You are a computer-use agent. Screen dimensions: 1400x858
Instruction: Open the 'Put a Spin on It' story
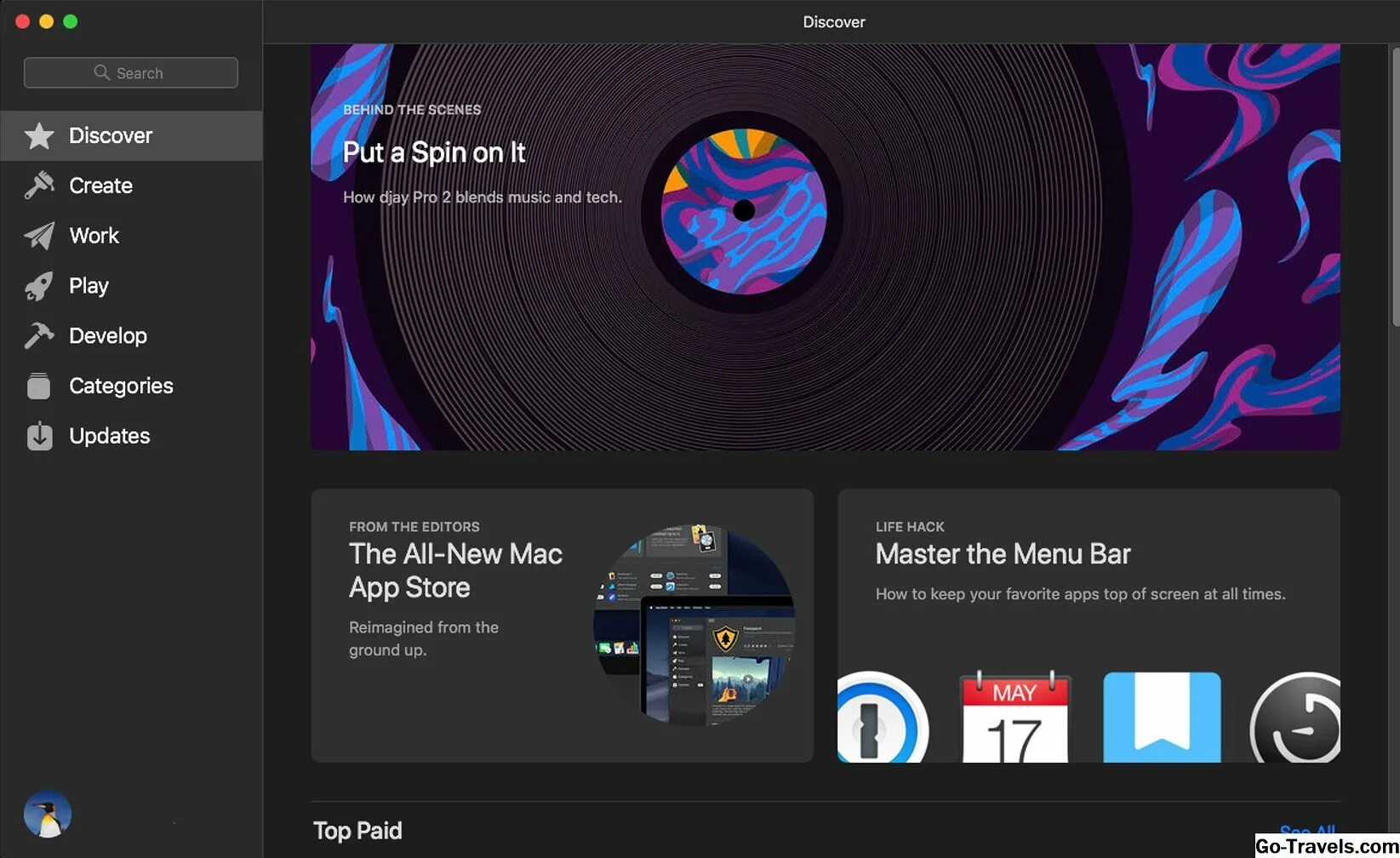826,247
